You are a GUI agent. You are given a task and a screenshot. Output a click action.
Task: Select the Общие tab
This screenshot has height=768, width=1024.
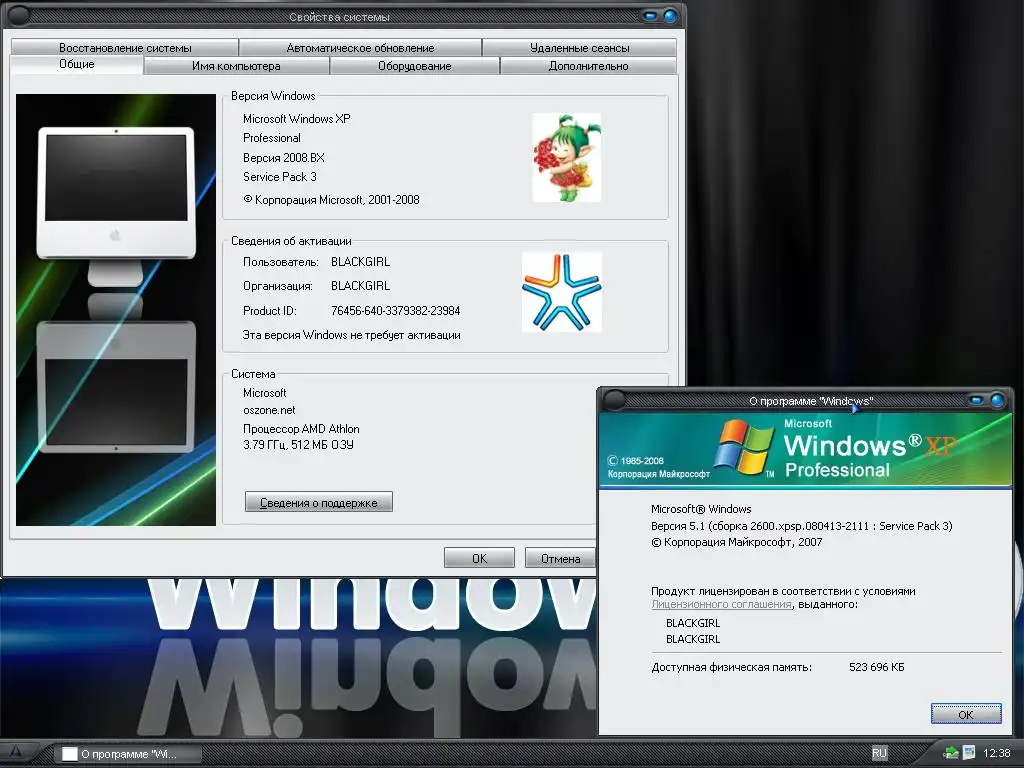click(x=77, y=64)
